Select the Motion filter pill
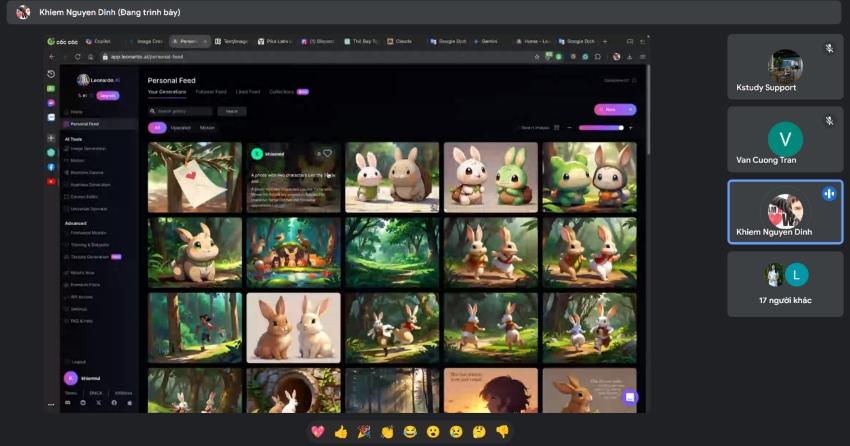Image resolution: width=850 pixels, height=446 pixels. click(x=207, y=128)
